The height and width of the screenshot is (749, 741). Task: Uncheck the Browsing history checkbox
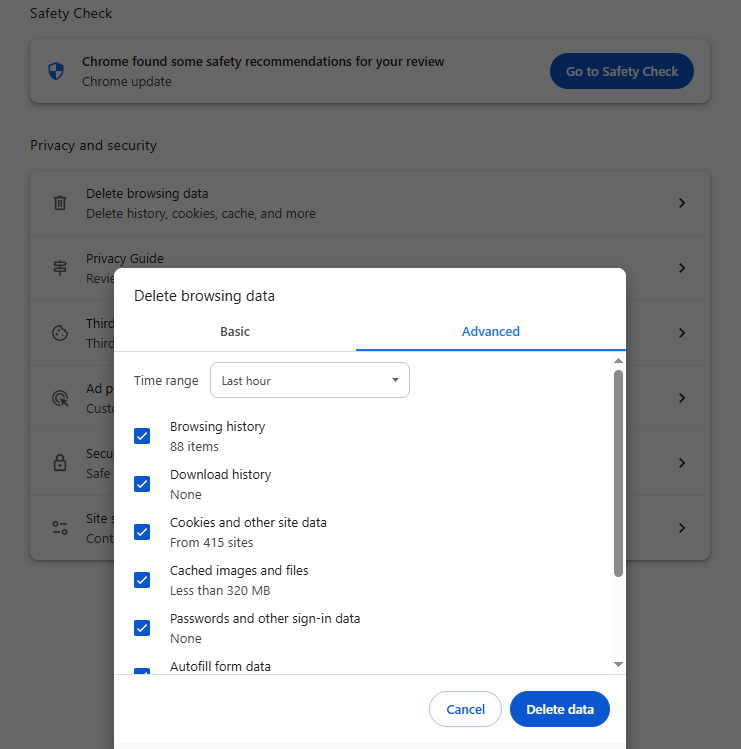(x=142, y=436)
